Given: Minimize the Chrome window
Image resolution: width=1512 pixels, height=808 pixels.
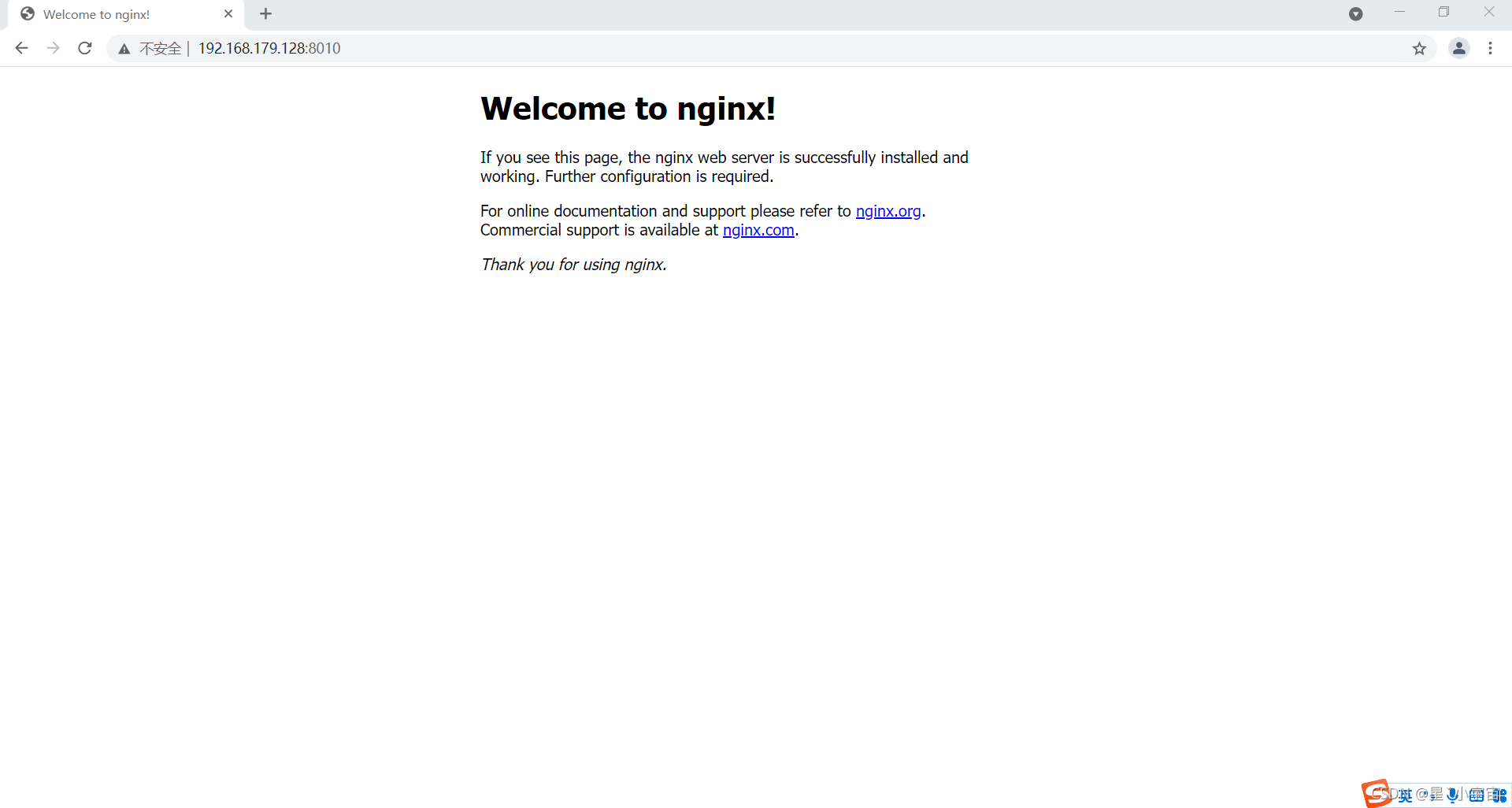Looking at the screenshot, I should (1399, 12).
